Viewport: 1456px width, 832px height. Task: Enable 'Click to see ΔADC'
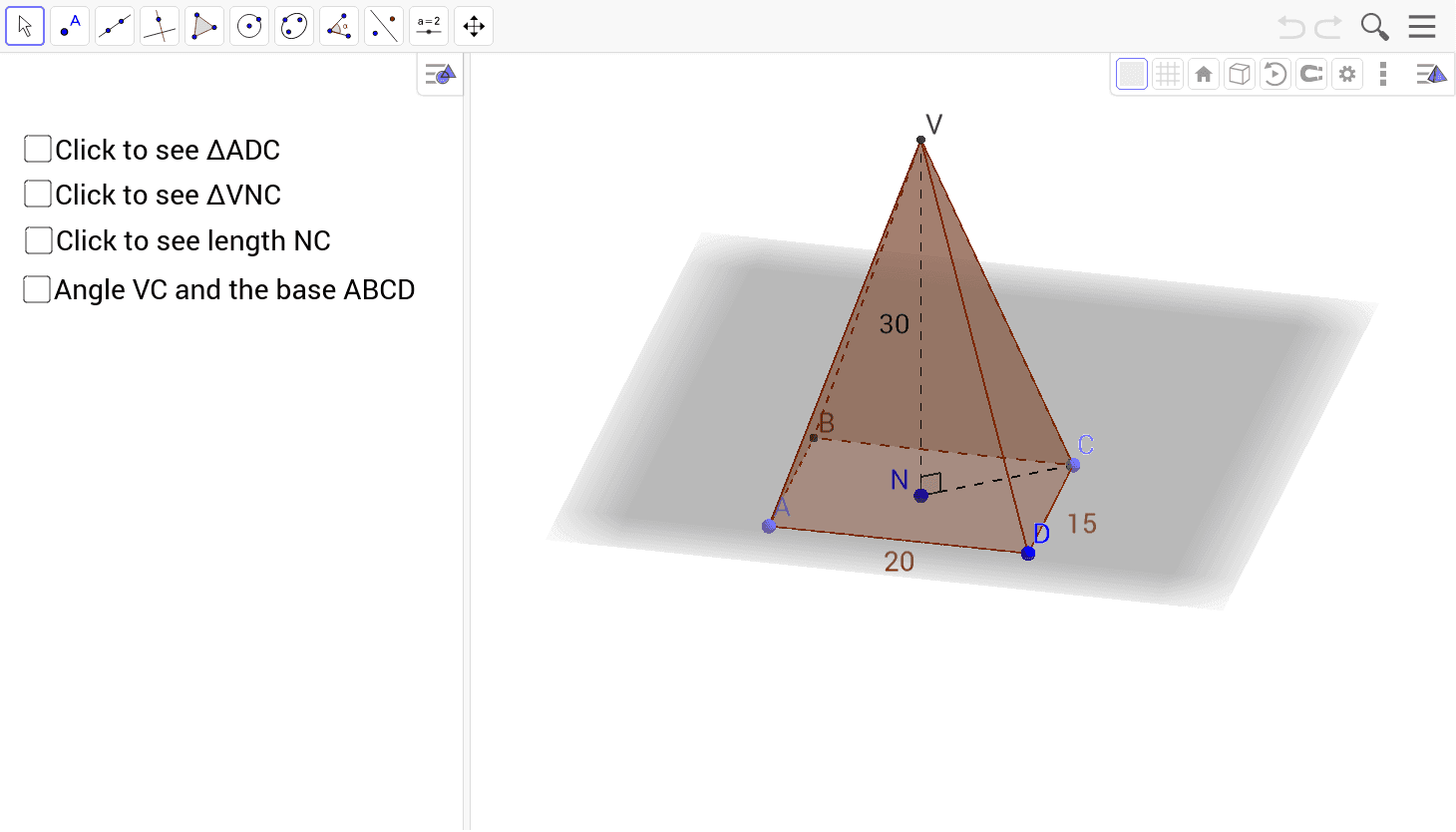point(37,148)
